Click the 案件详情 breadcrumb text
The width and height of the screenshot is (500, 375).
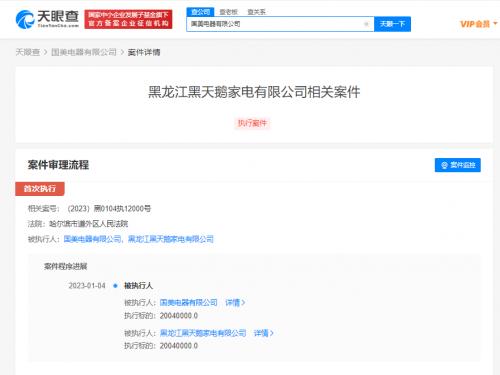point(144,52)
